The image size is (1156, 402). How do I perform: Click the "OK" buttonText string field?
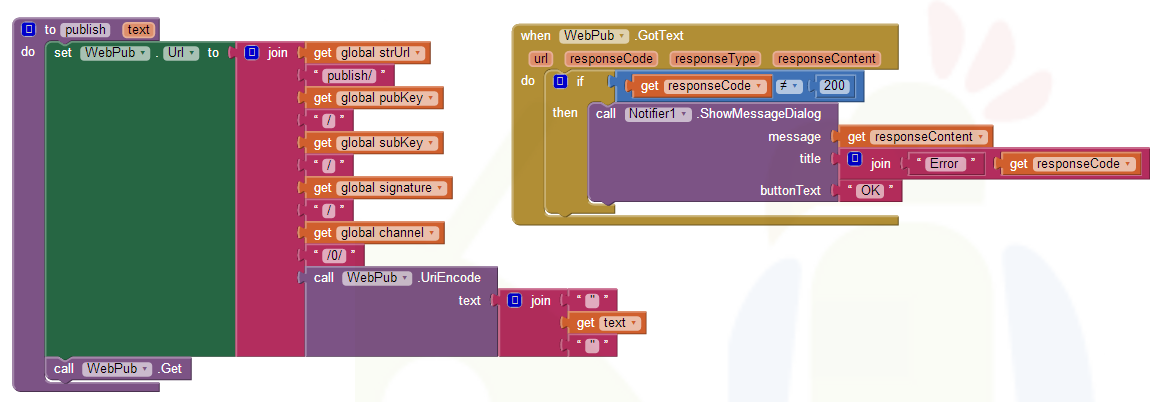870,191
